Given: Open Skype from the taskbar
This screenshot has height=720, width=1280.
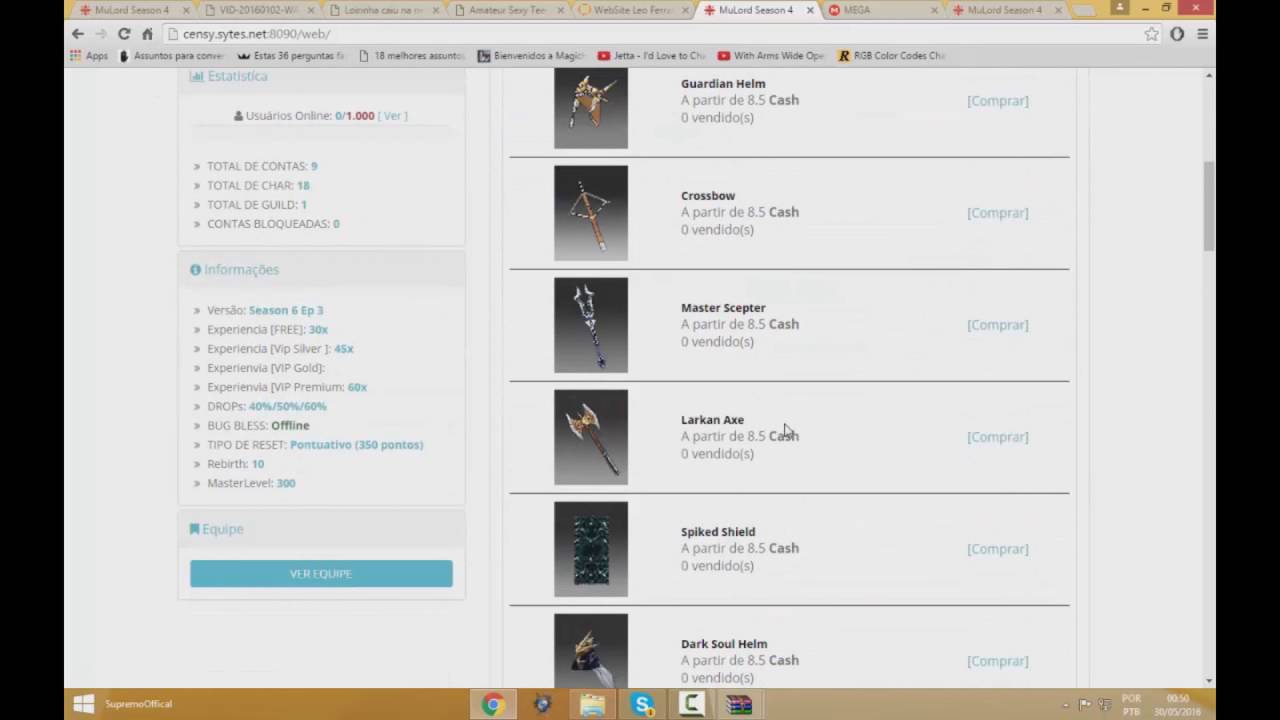Looking at the screenshot, I should (643, 704).
